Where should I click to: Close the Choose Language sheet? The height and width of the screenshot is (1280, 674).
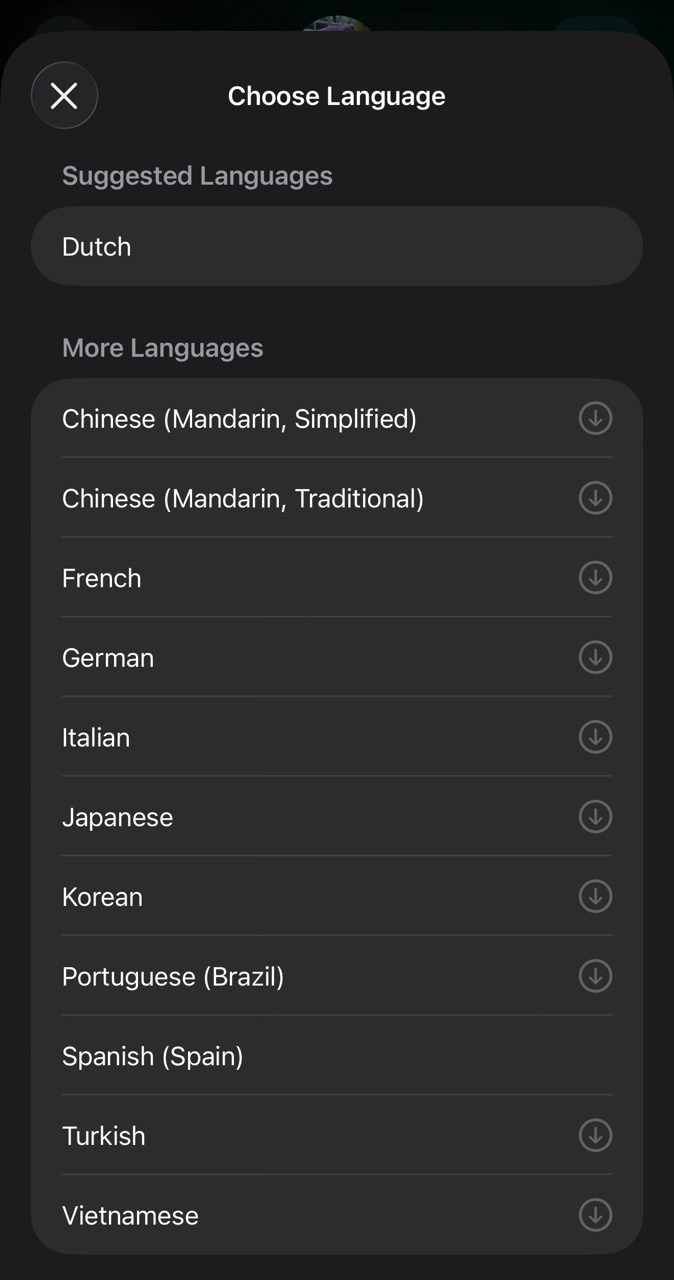(x=64, y=96)
